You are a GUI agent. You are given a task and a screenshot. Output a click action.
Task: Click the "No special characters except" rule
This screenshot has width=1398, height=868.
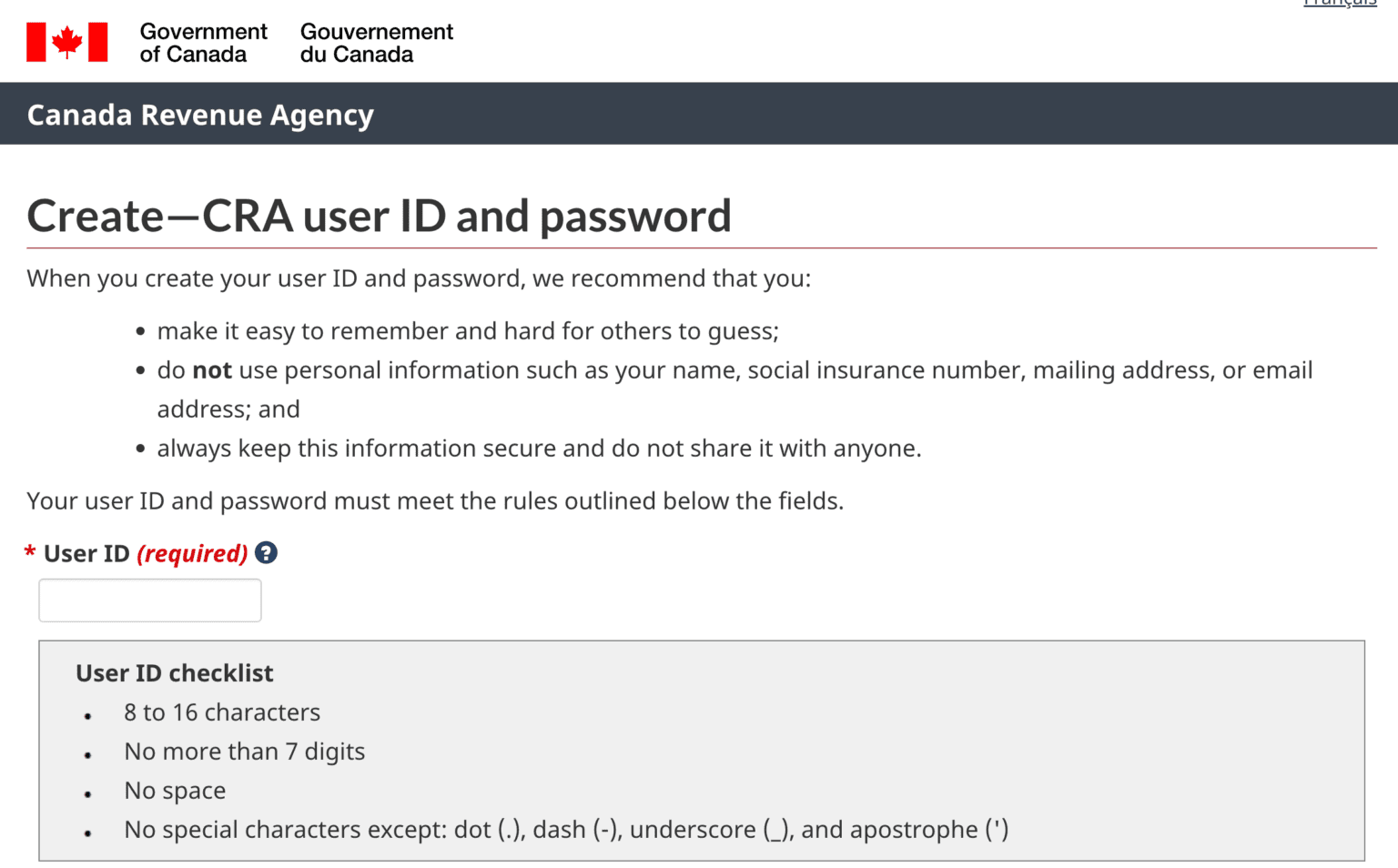(566, 830)
